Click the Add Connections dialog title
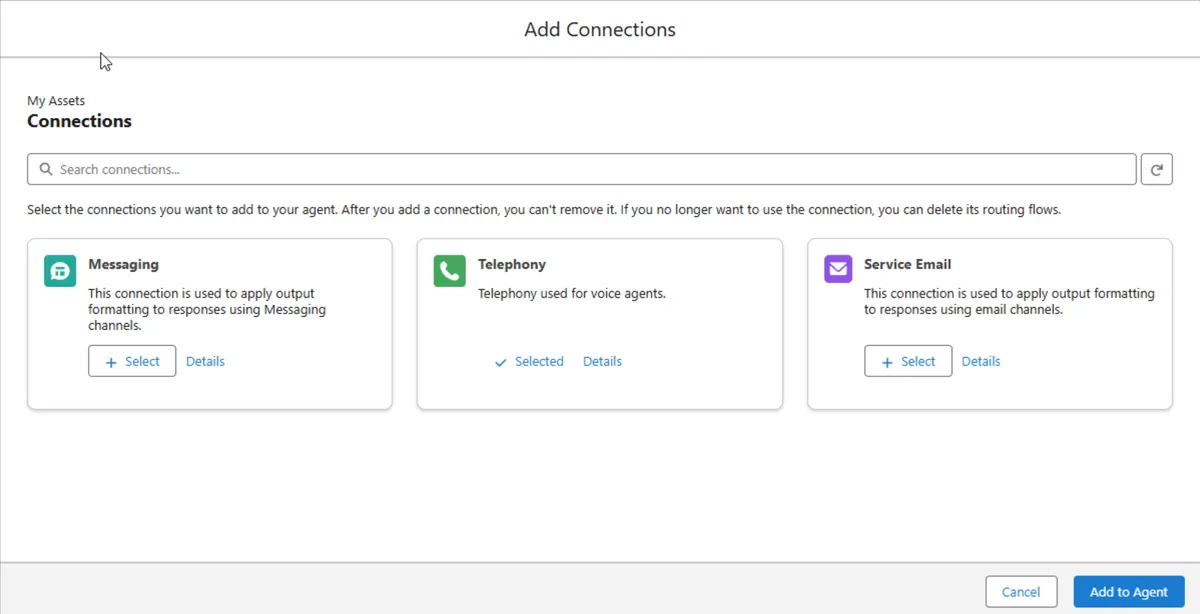This screenshot has height=614, width=1200. click(600, 29)
